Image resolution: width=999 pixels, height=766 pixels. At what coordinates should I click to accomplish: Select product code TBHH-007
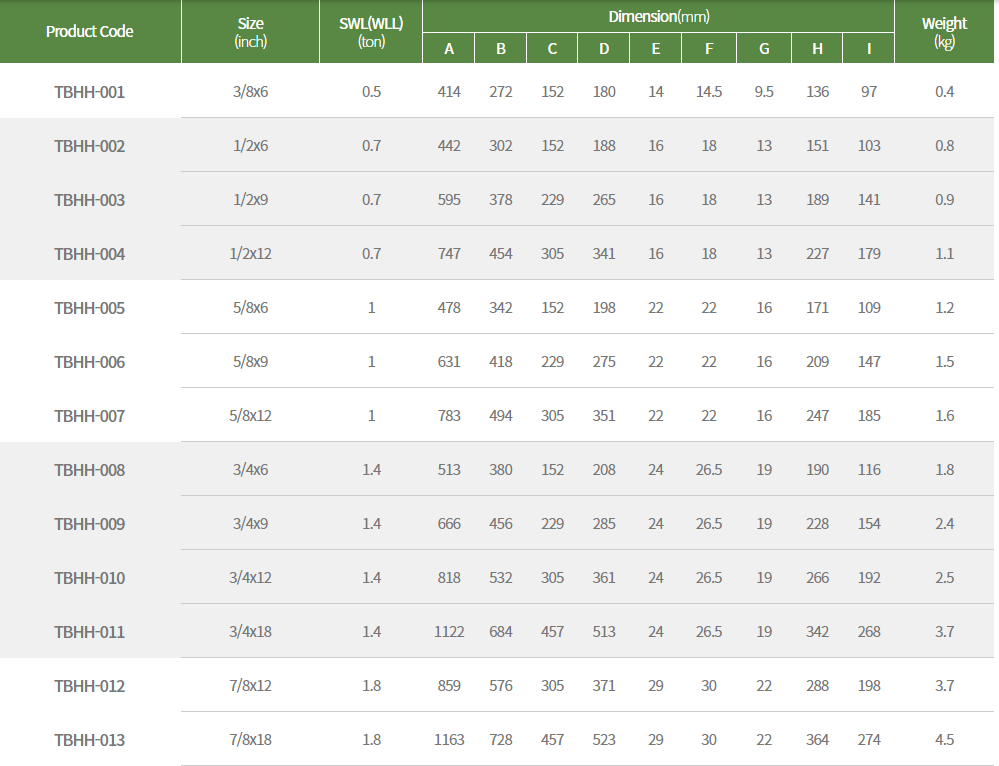pyautogui.click(x=90, y=416)
